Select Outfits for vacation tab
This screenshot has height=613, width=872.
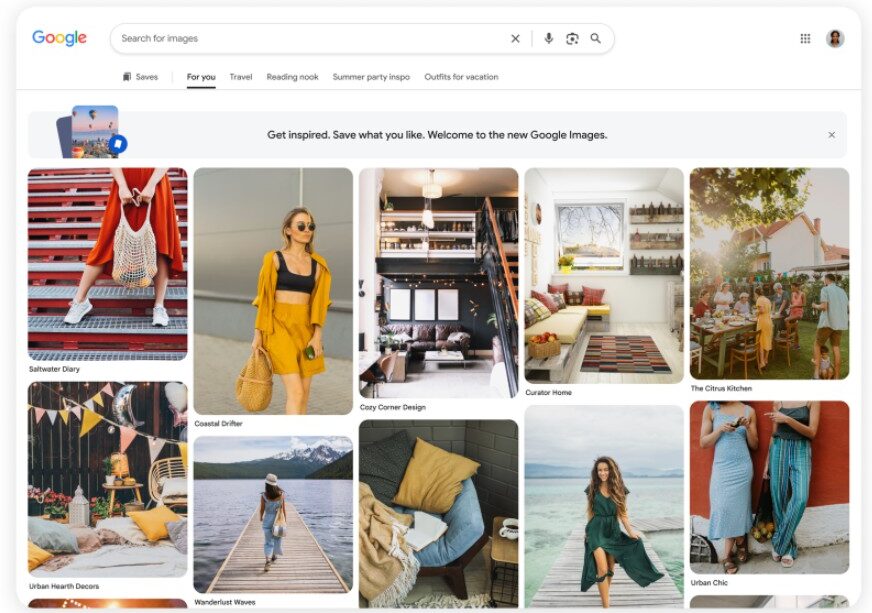pos(462,77)
